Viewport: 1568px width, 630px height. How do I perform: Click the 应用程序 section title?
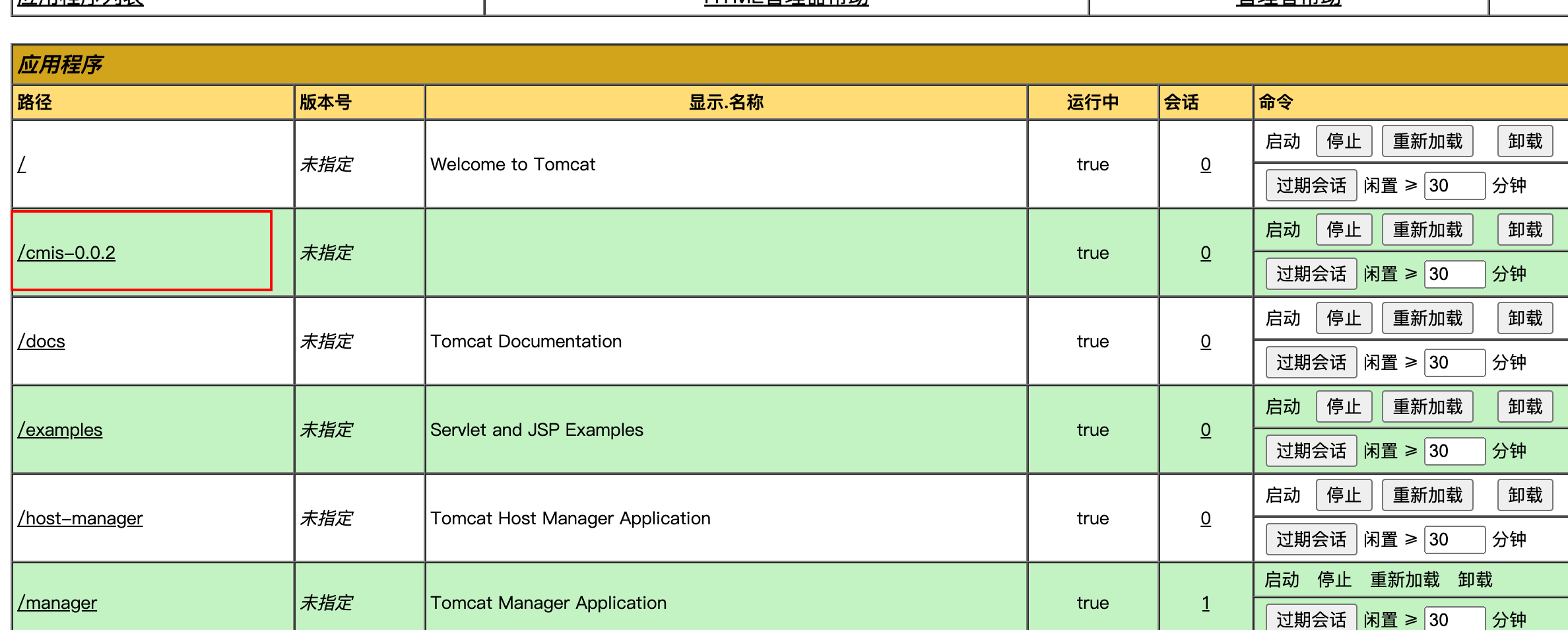pos(60,65)
